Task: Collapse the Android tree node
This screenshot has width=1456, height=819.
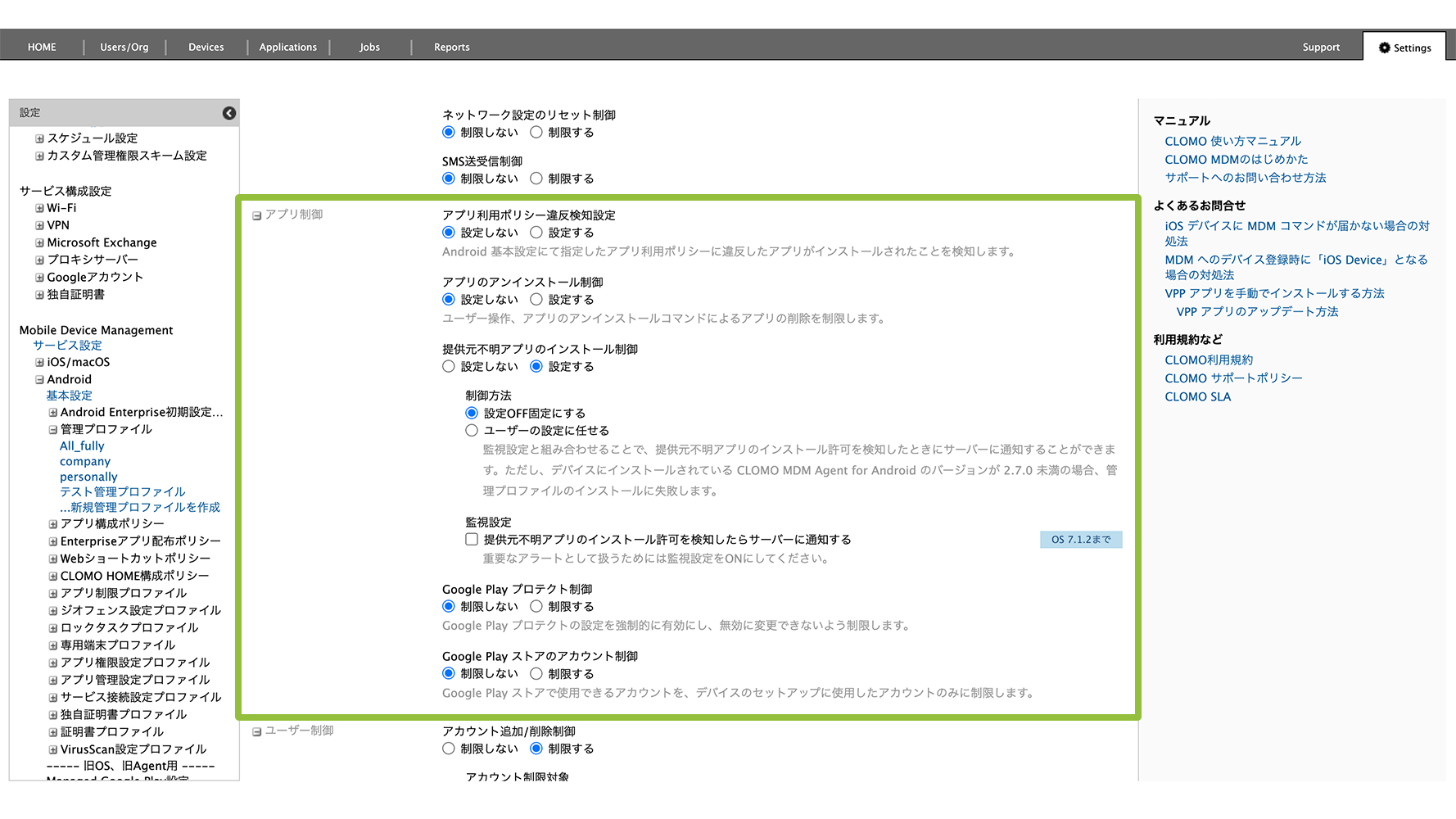Action: 39,380
